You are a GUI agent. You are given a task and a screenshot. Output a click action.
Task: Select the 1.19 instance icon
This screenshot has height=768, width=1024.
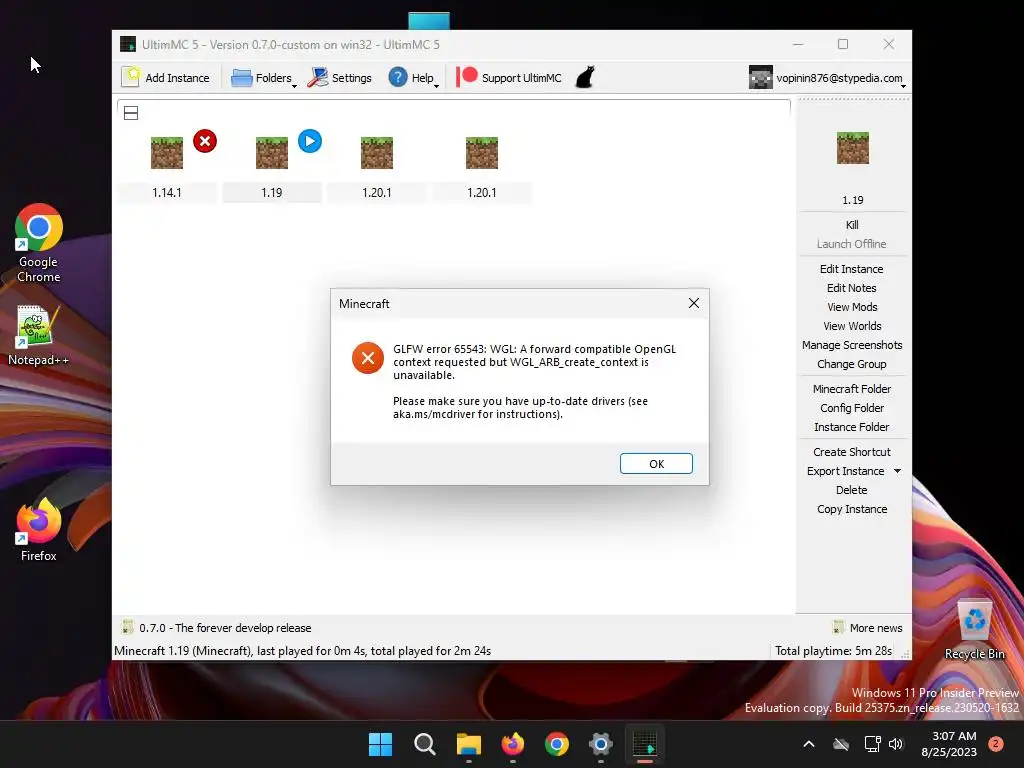click(x=272, y=153)
